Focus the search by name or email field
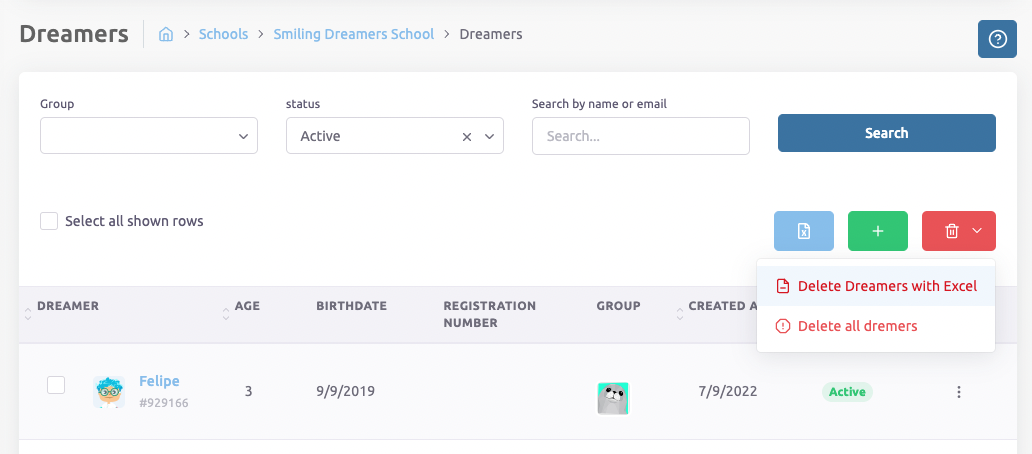 click(x=640, y=136)
